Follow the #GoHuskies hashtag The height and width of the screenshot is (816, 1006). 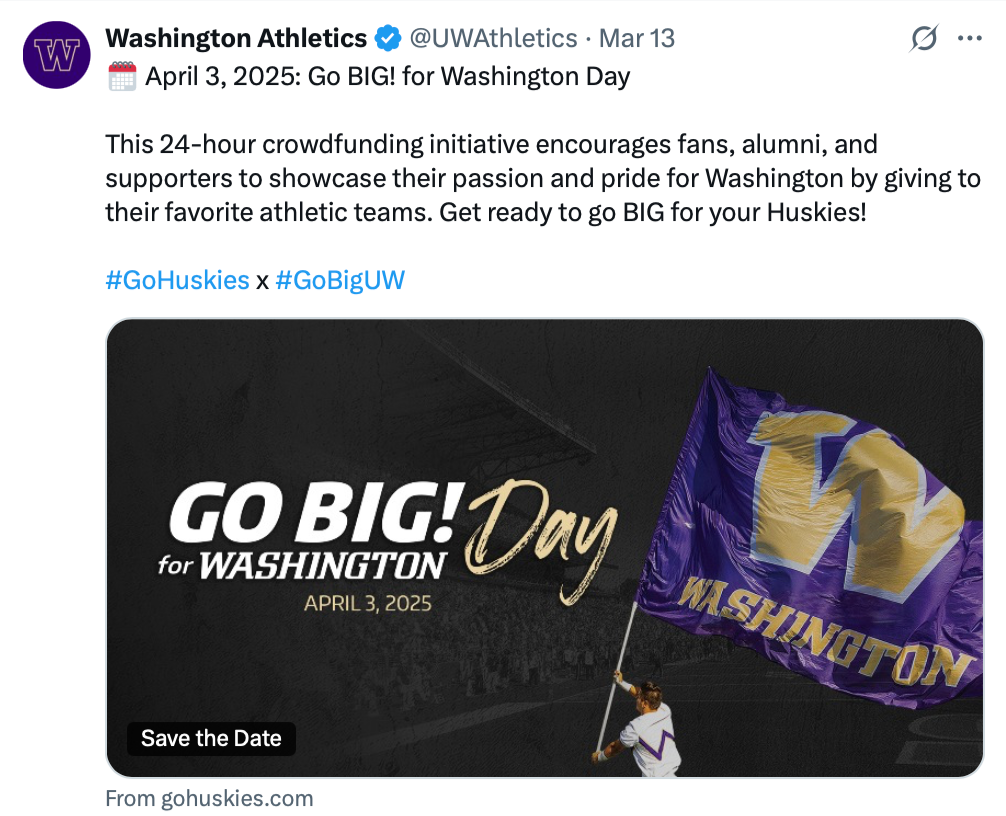(x=178, y=280)
